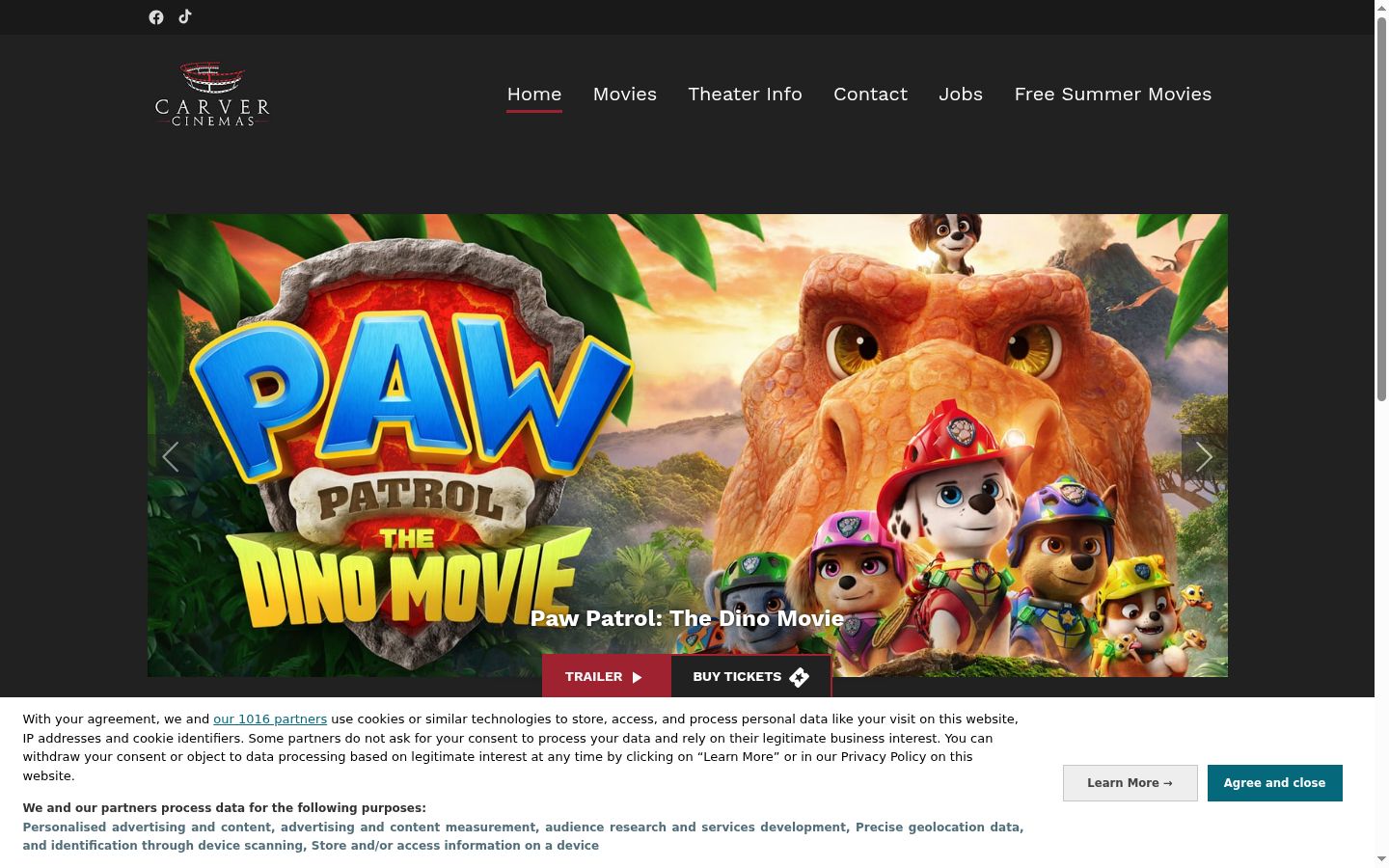The width and height of the screenshot is (1389, 868).
Task: Open the TikTok social icon
Action: 185,16
